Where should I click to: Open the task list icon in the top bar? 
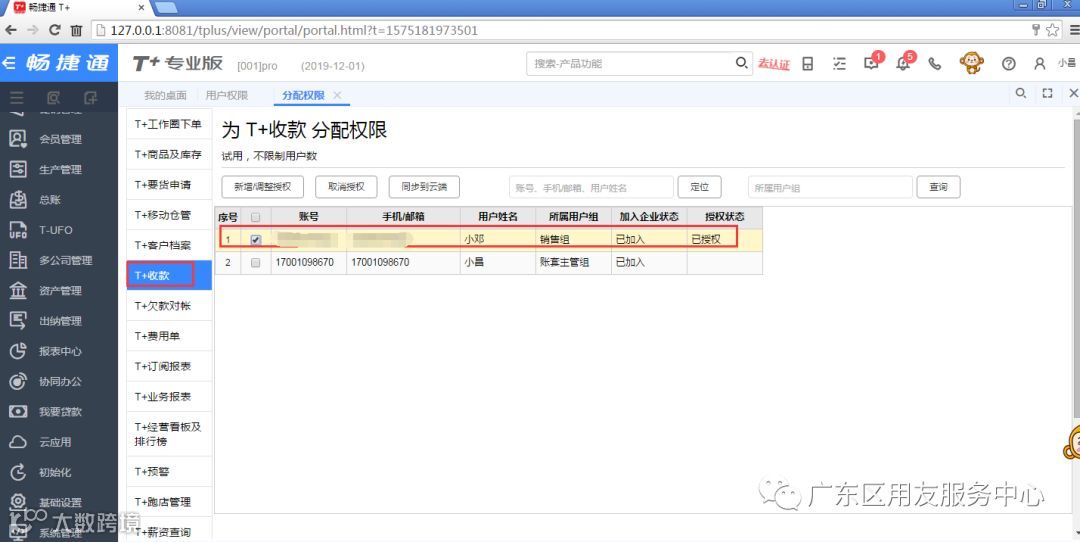point(839,63)
